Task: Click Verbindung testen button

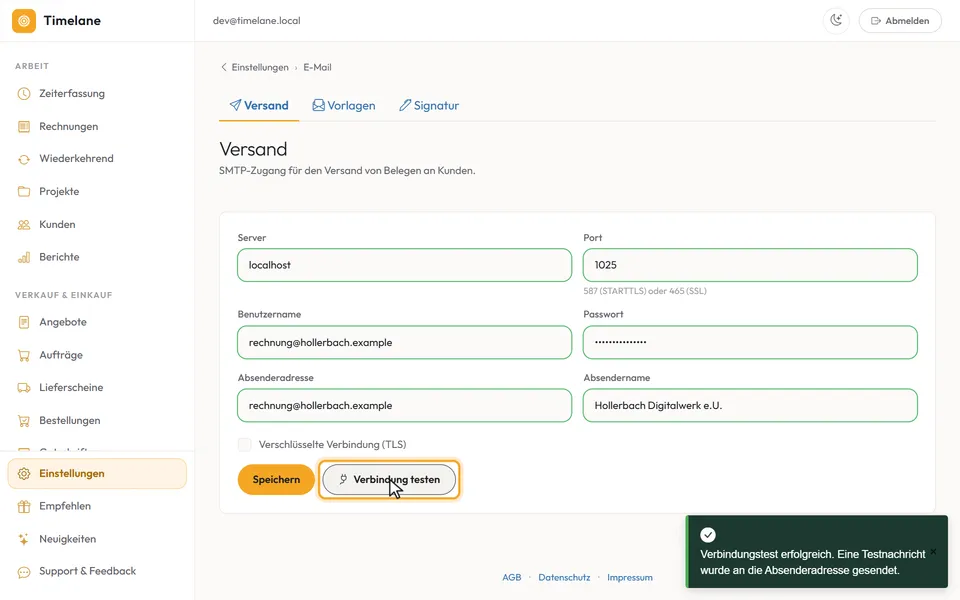Action: pyautogui.click(x=389, y=479)
